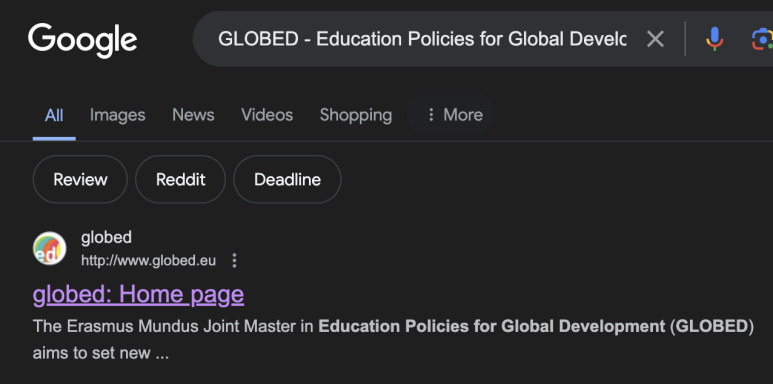
Task: Click the http://www.globed.eu URL text
Action: click(x=148, y=260)
